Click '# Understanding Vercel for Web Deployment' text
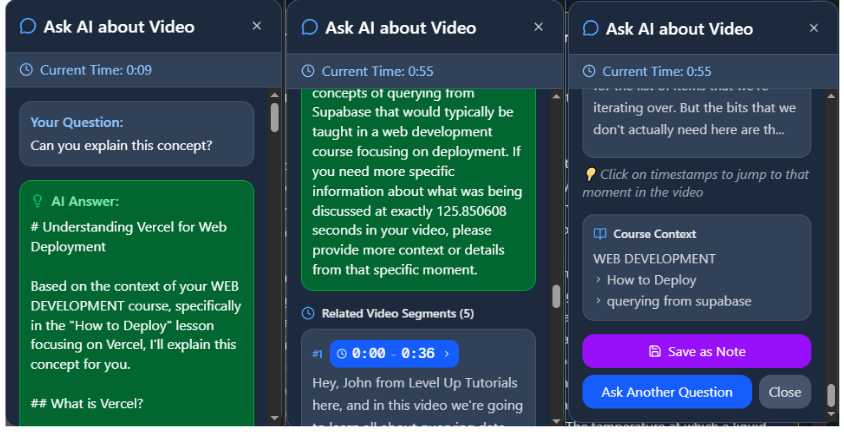Viewport: 844px width, 432px height. click(129, 237)
